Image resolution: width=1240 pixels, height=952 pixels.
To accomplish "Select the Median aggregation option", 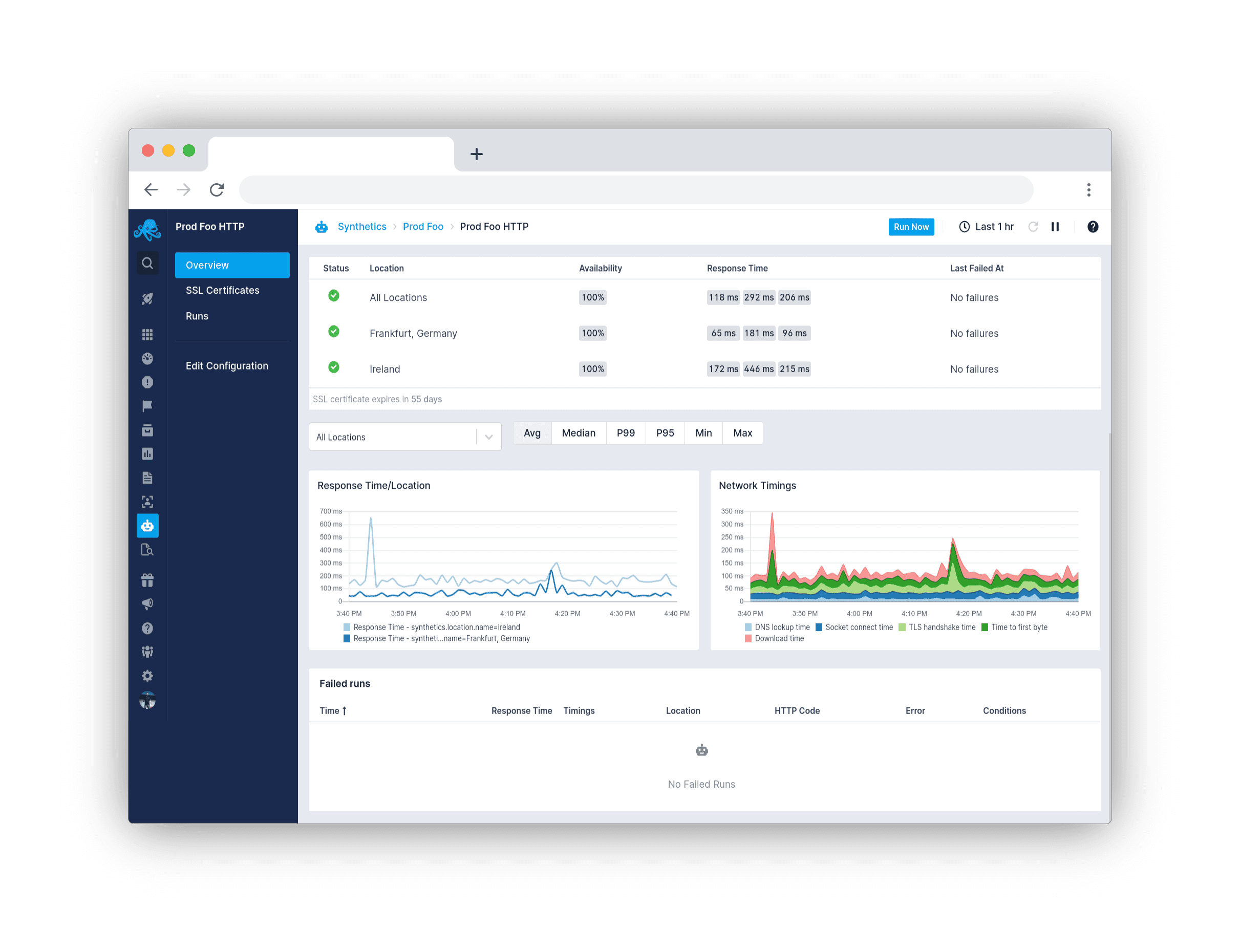I will tap(578, 433).
